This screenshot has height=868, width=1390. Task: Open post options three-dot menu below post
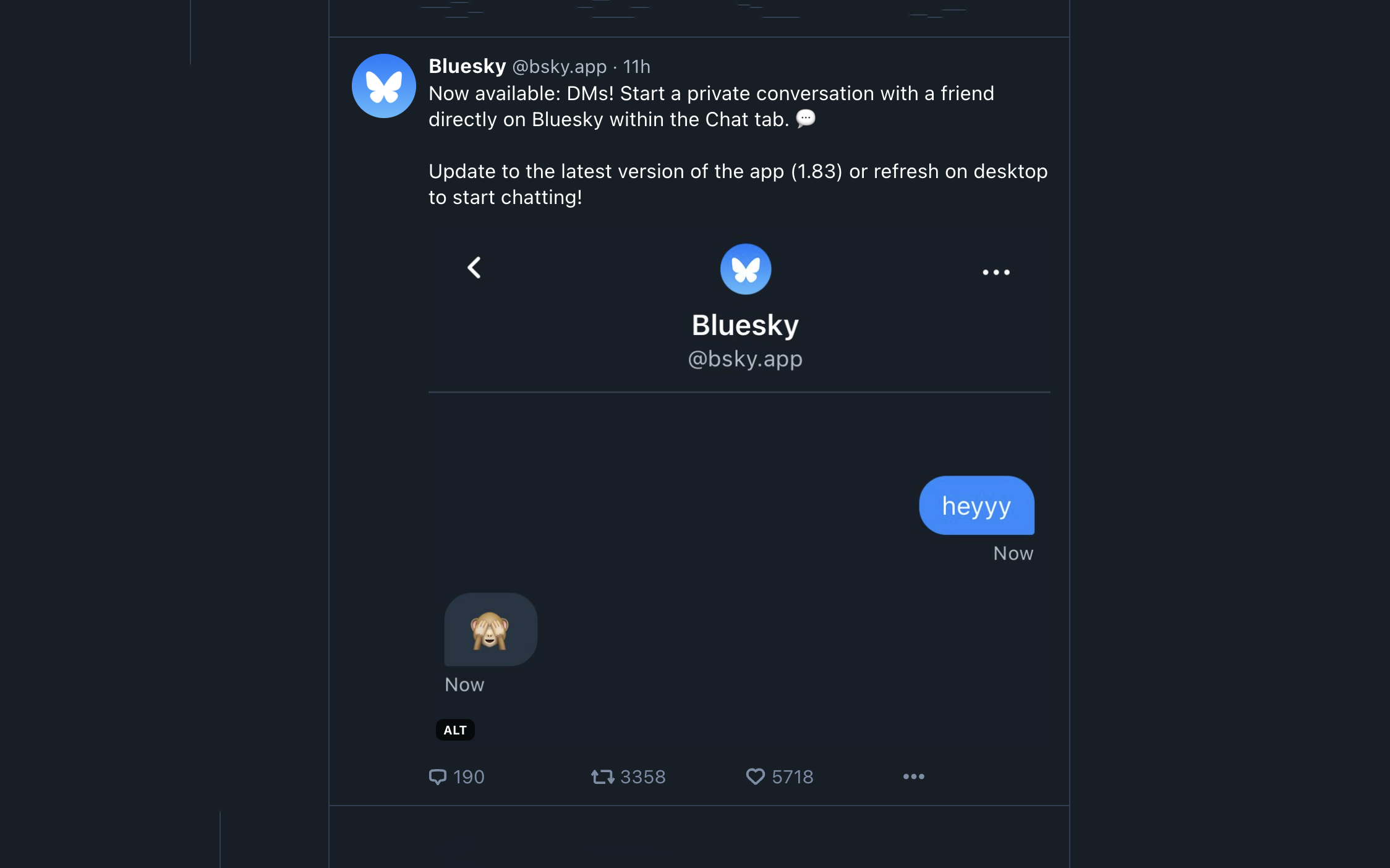[x=913, y=777]
